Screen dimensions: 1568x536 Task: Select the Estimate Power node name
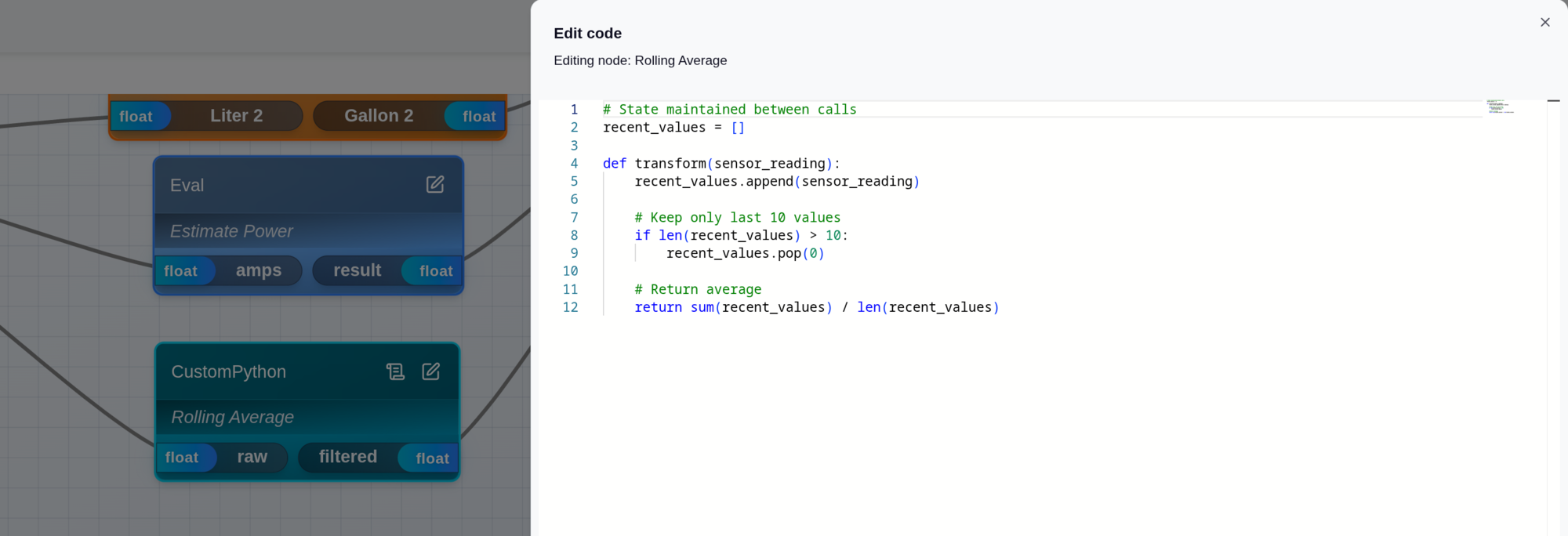(231, 231)
